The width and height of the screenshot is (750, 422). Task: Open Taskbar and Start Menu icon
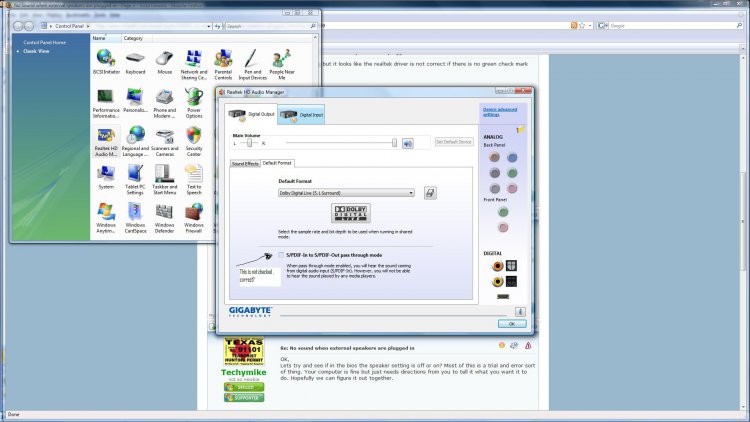point(165,179)
